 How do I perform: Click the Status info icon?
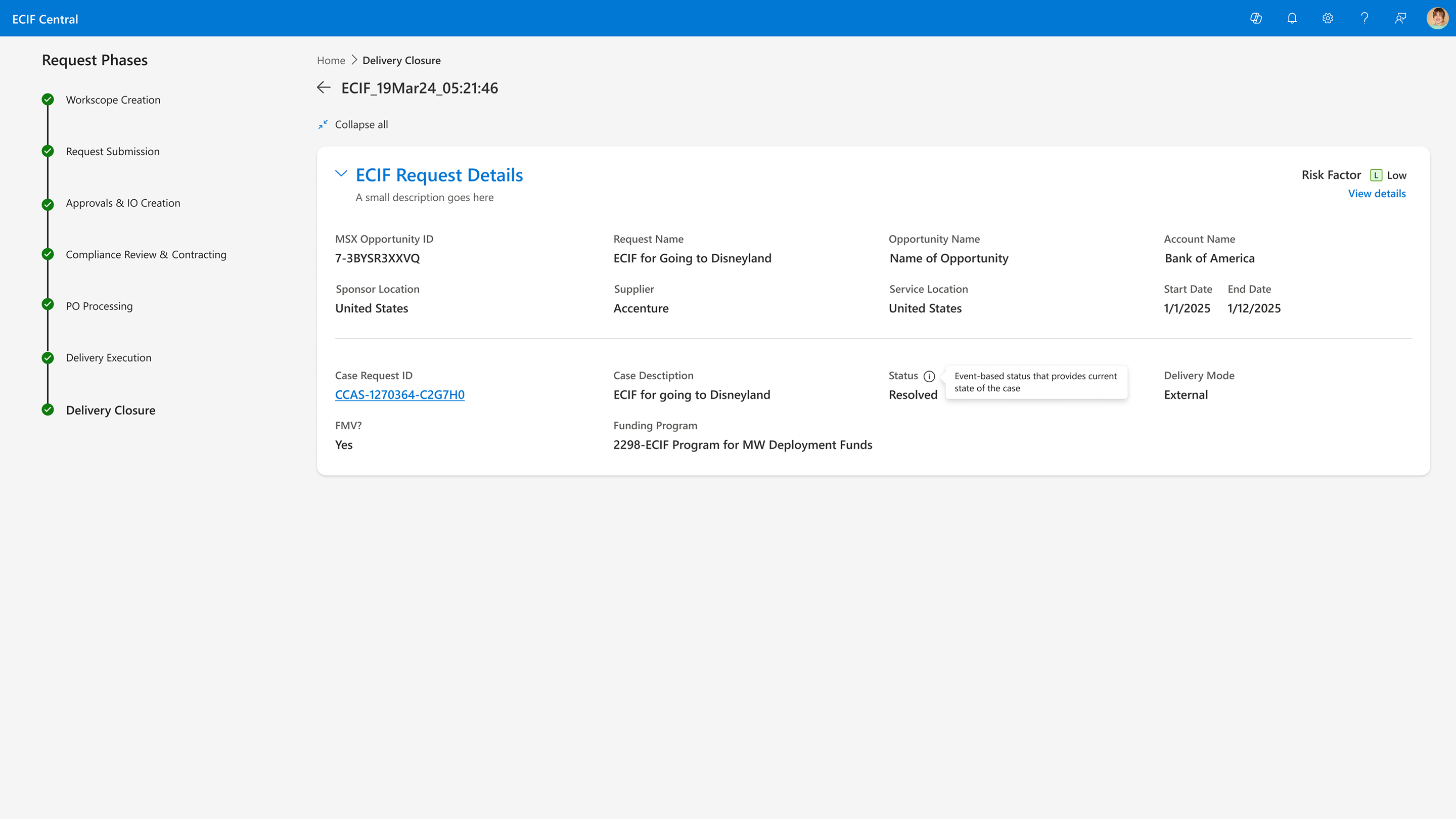click(929, 377)
